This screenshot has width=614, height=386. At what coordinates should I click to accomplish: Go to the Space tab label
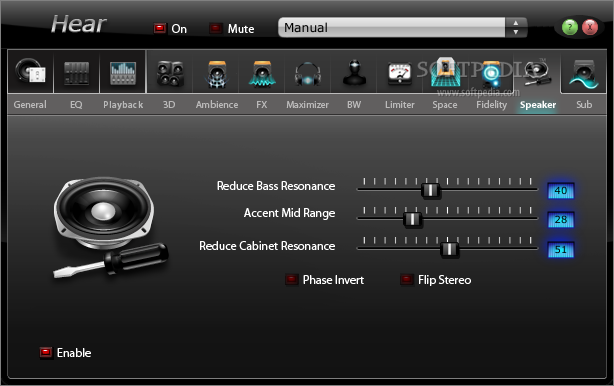(445, 105)
